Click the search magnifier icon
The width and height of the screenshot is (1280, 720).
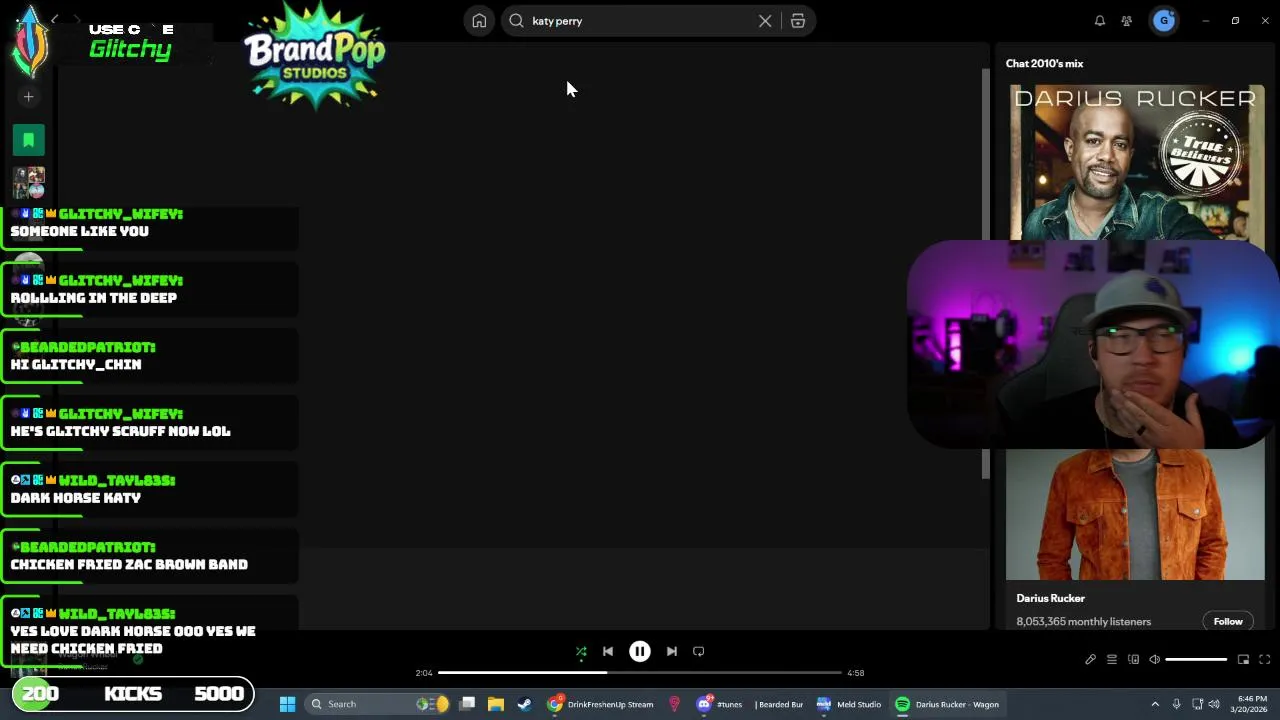tap(516, 21)
